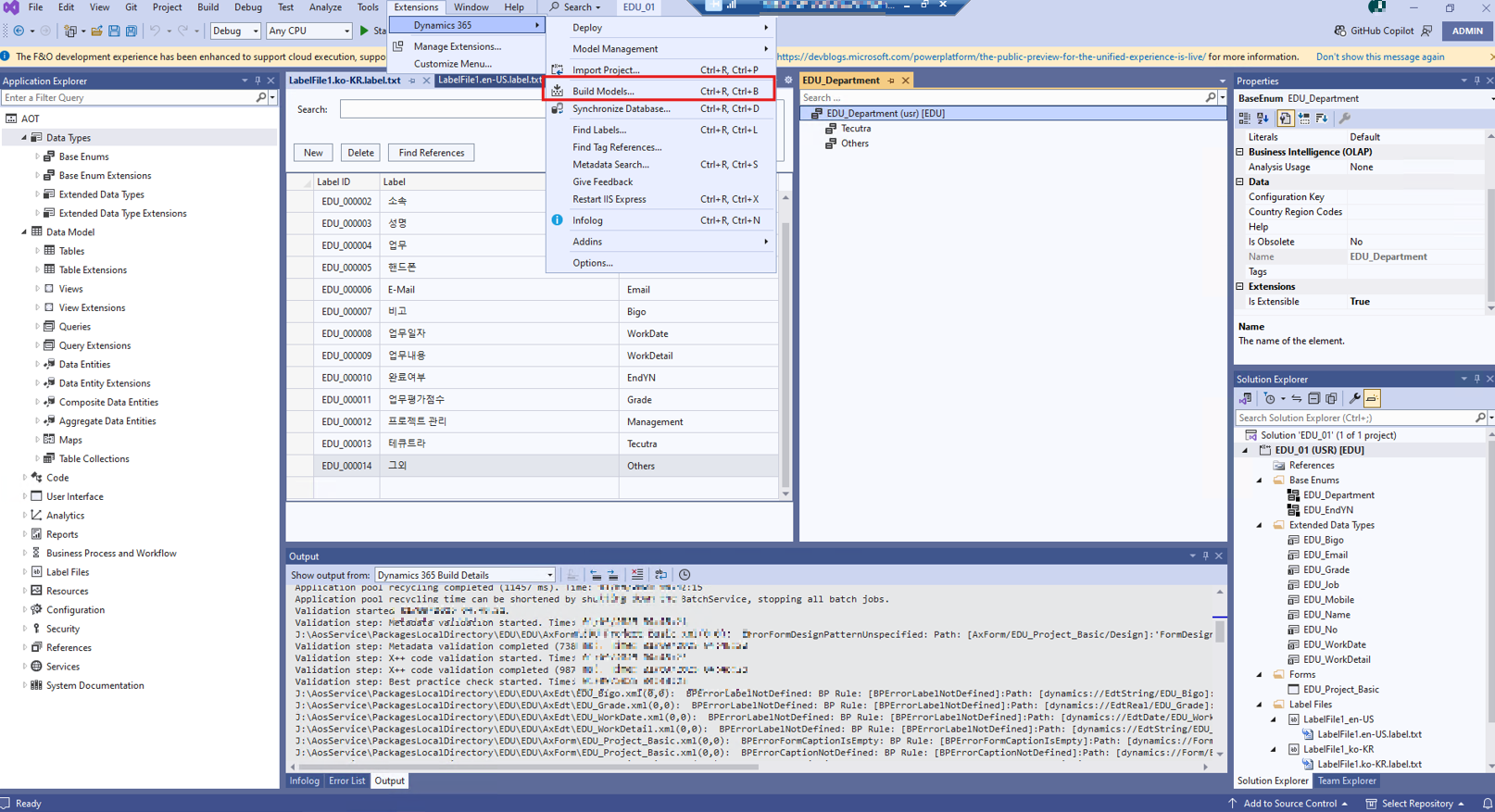Click the label Search text field
The image size is (1495, 812).
pyautogui.click(x=444, y=109)
